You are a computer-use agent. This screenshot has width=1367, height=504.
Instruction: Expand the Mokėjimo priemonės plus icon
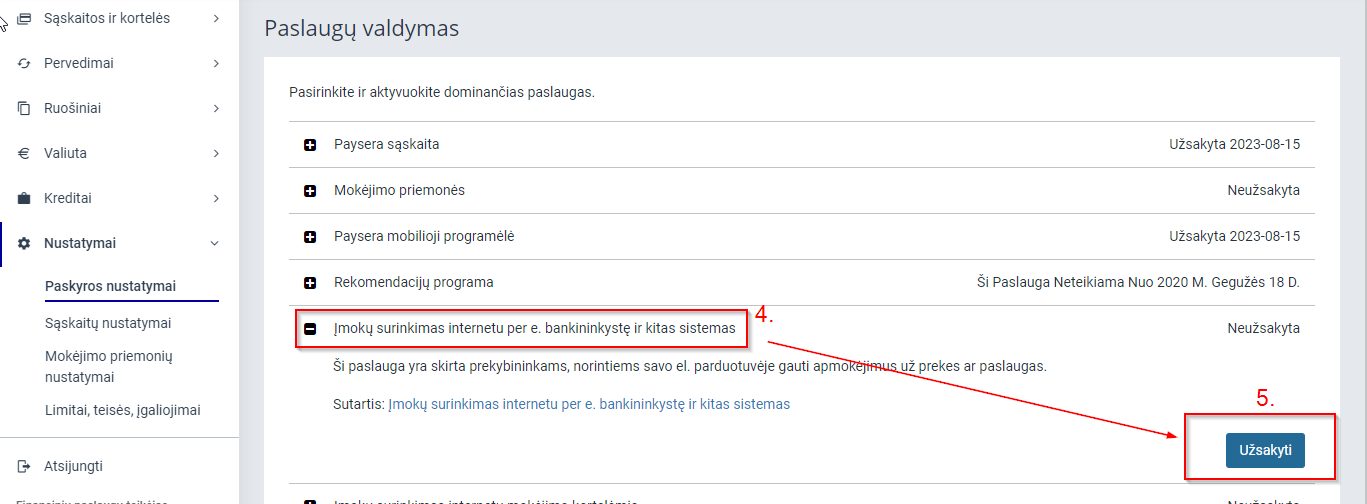tap(310, 191)
